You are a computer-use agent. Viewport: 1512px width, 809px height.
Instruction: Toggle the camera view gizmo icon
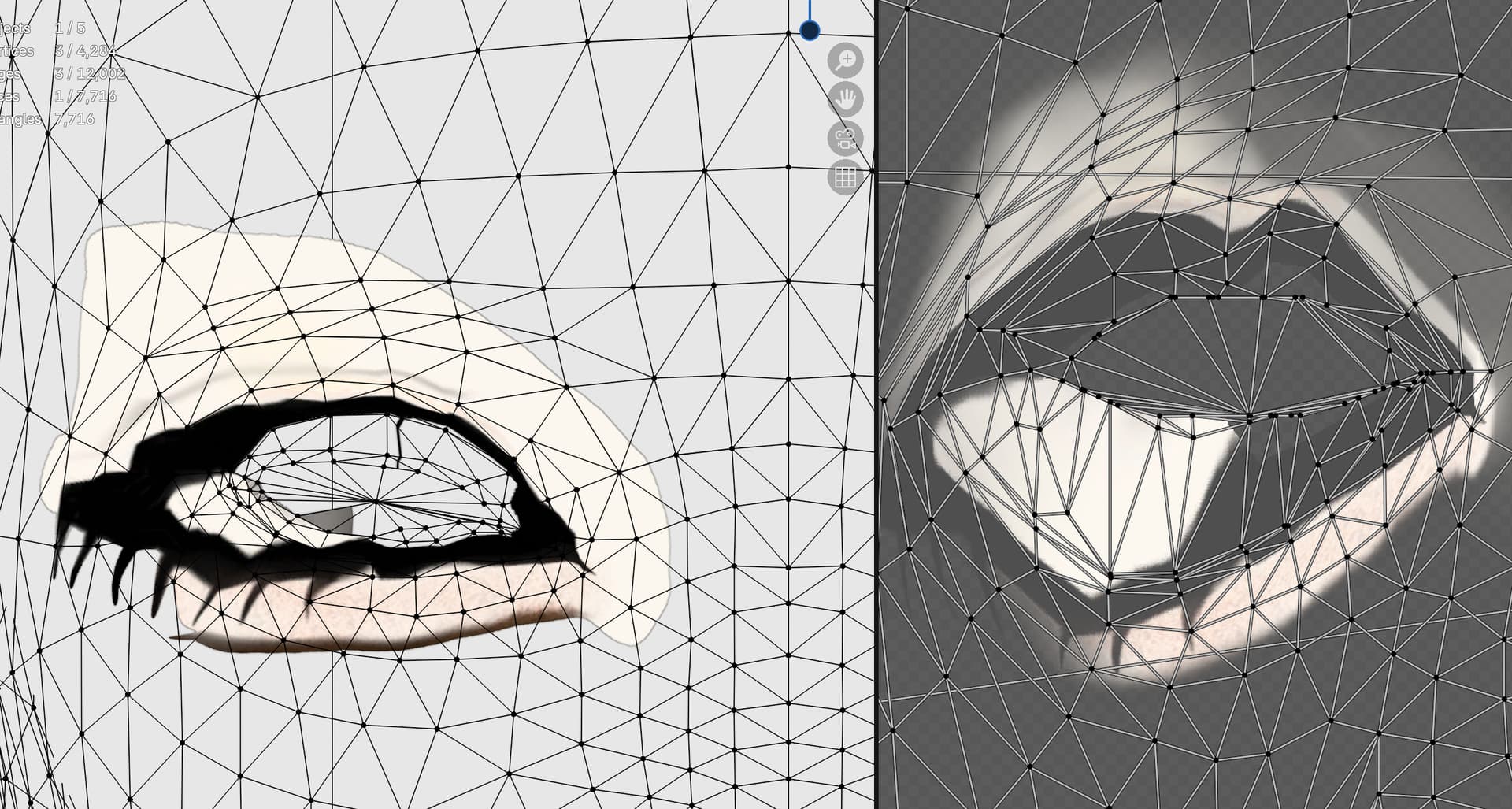click(846, 139)
